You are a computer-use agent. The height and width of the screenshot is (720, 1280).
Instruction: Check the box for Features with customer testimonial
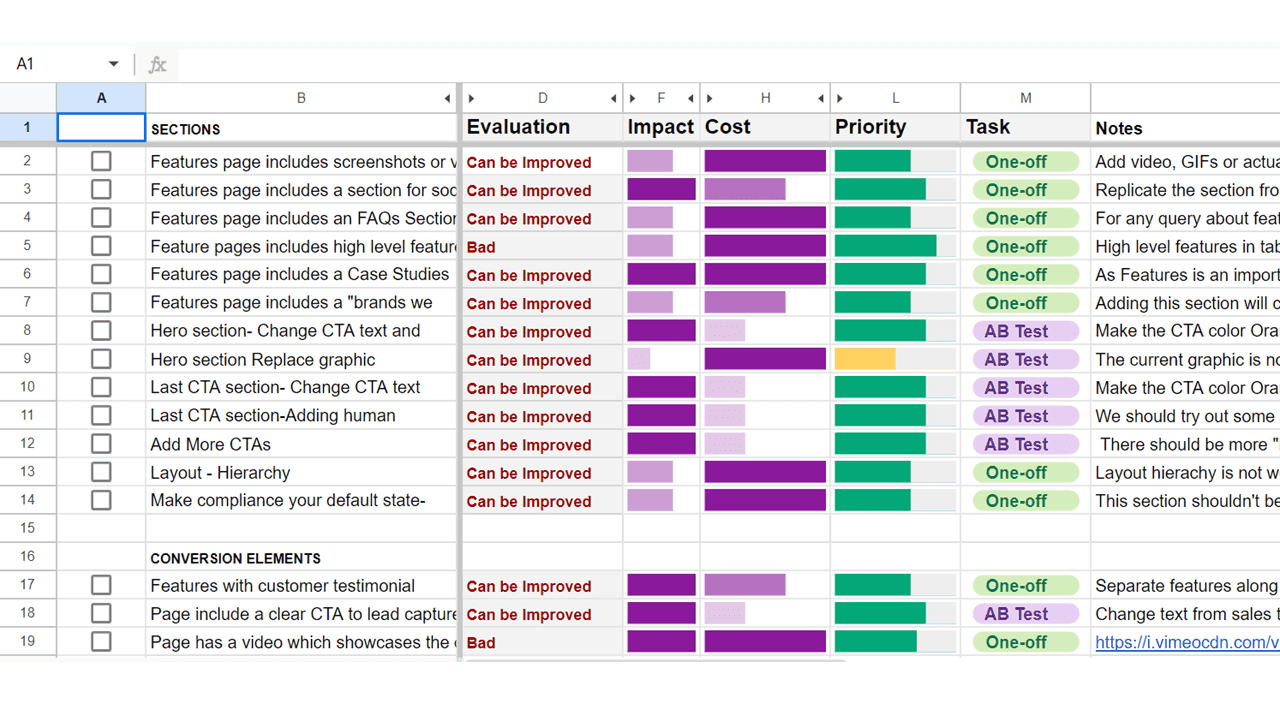tap(101, 585)
